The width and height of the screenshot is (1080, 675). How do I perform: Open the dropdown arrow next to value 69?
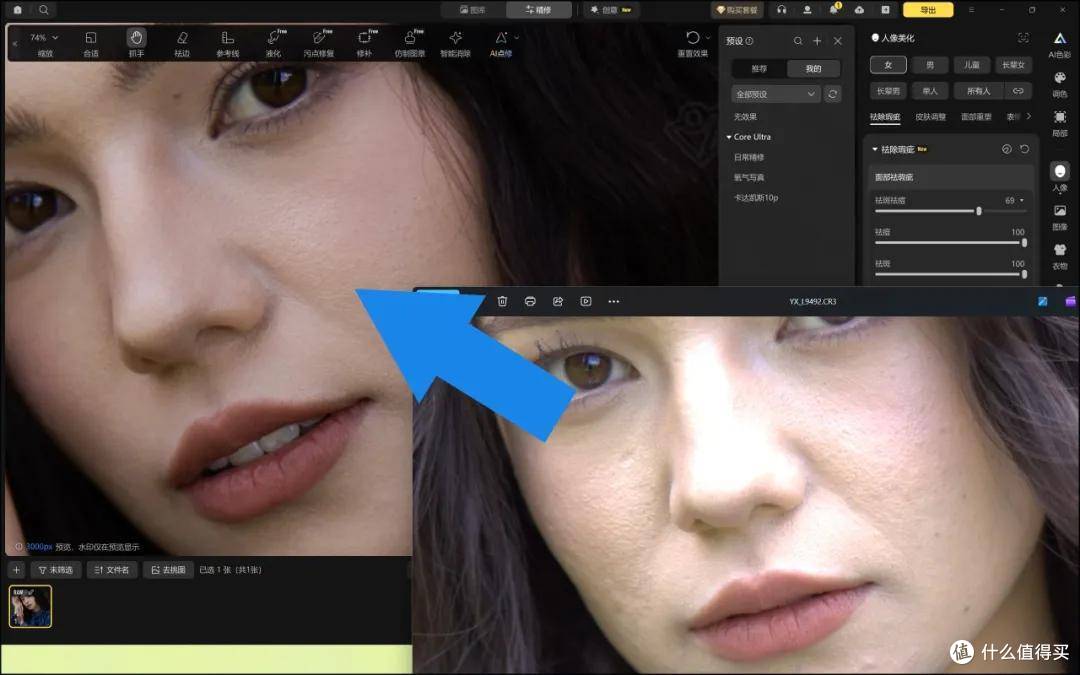1021,200
